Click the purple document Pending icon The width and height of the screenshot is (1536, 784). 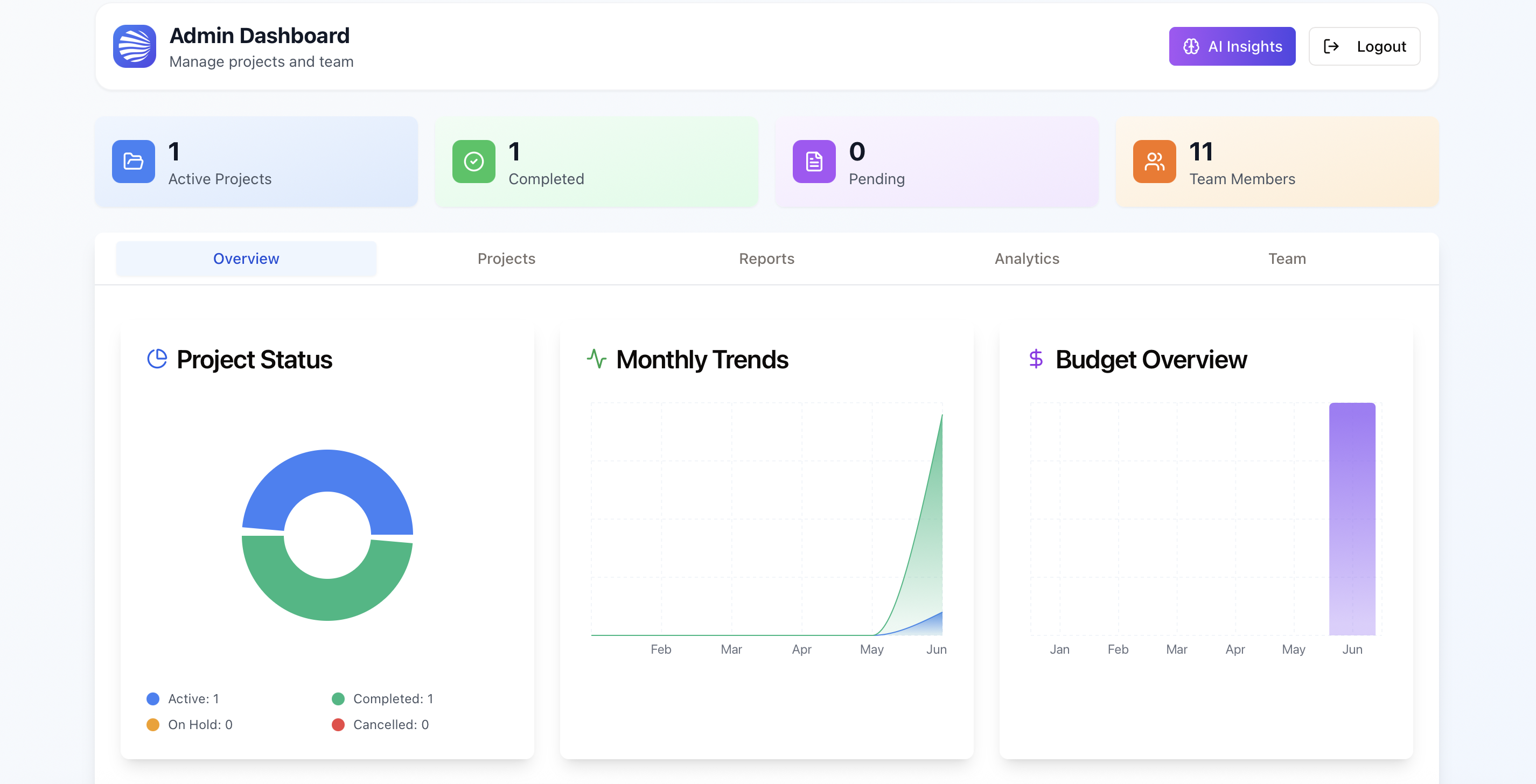814,161
